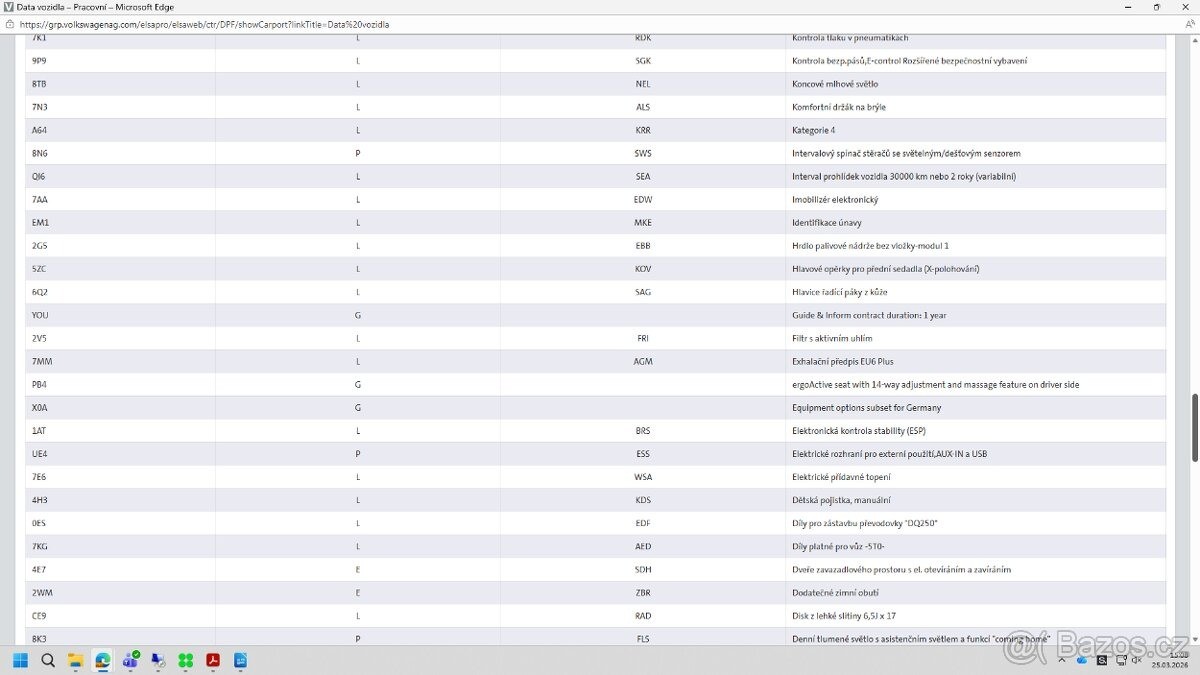Click the "Exhalační předpis EU6 Plus" description
Image resolution: width=1200 pixels, height=675 pixels.
pyautogui.click(x=842, y=361)
